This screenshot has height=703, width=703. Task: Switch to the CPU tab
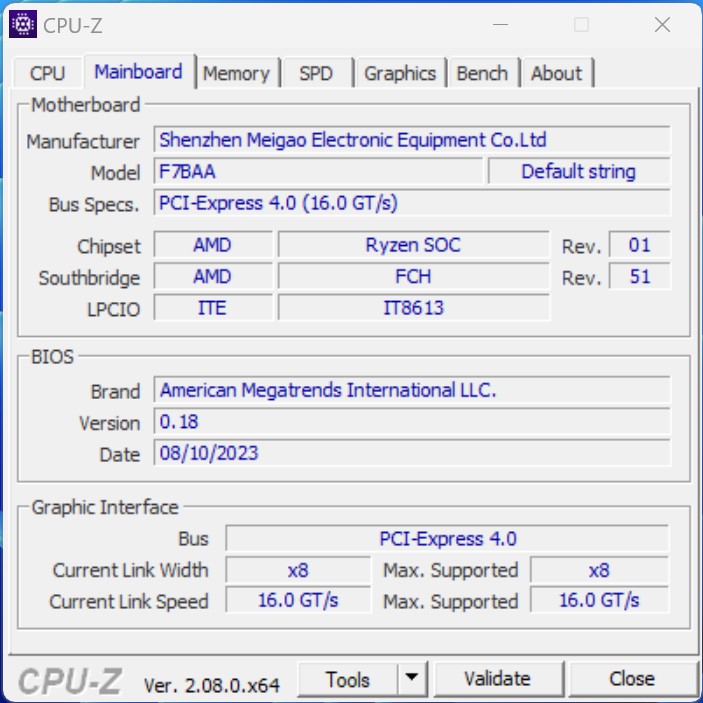(48, 73)
